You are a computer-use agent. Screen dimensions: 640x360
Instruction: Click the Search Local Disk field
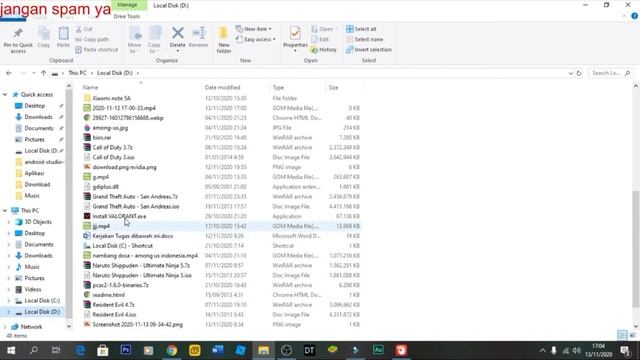[x=611, y=73]
